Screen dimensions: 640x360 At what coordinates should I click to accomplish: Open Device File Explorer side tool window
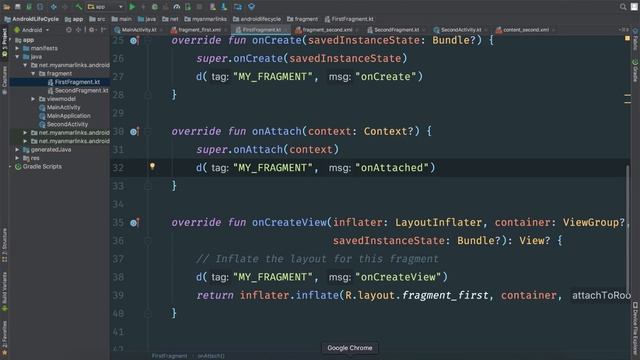click(x=635, y=329)
